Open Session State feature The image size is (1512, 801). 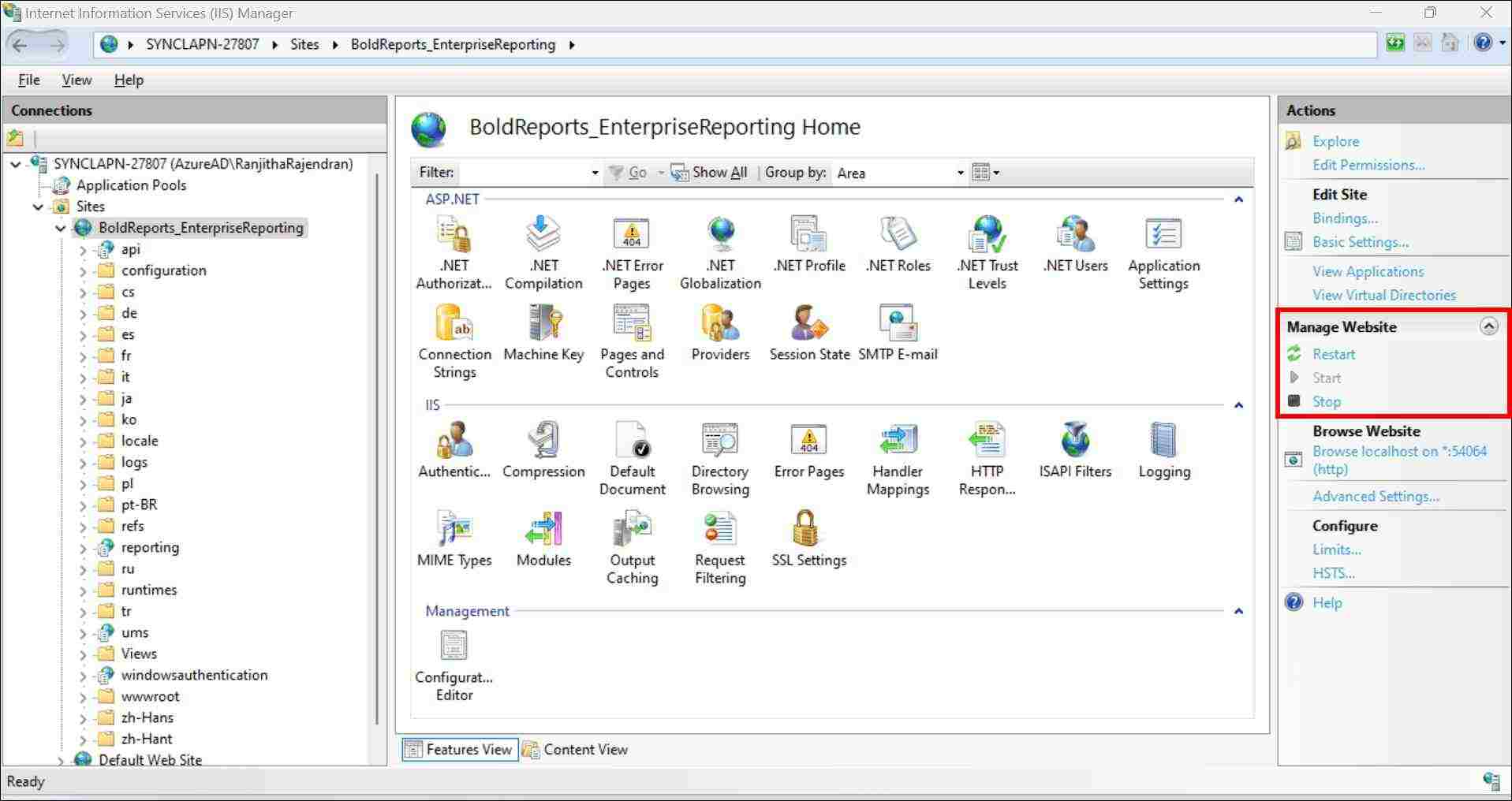(809, 333)
